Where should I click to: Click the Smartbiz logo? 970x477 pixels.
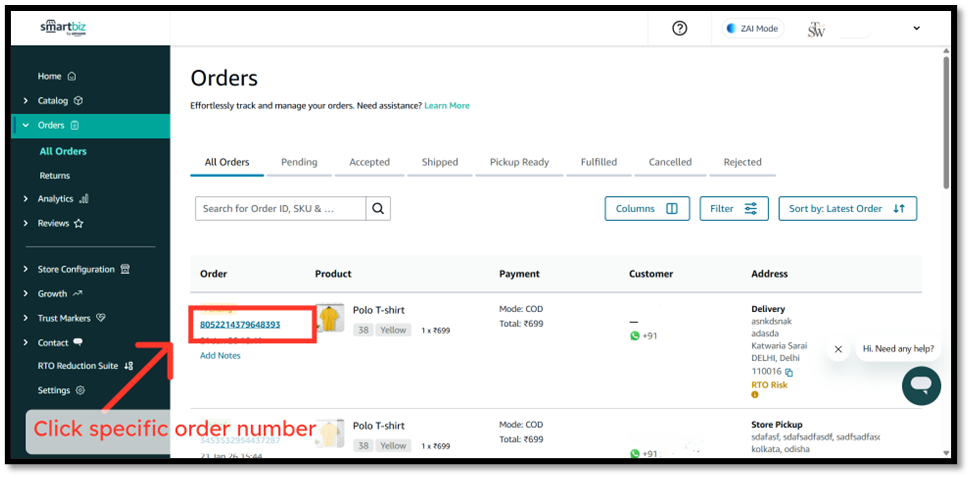(x=62, y=28)
